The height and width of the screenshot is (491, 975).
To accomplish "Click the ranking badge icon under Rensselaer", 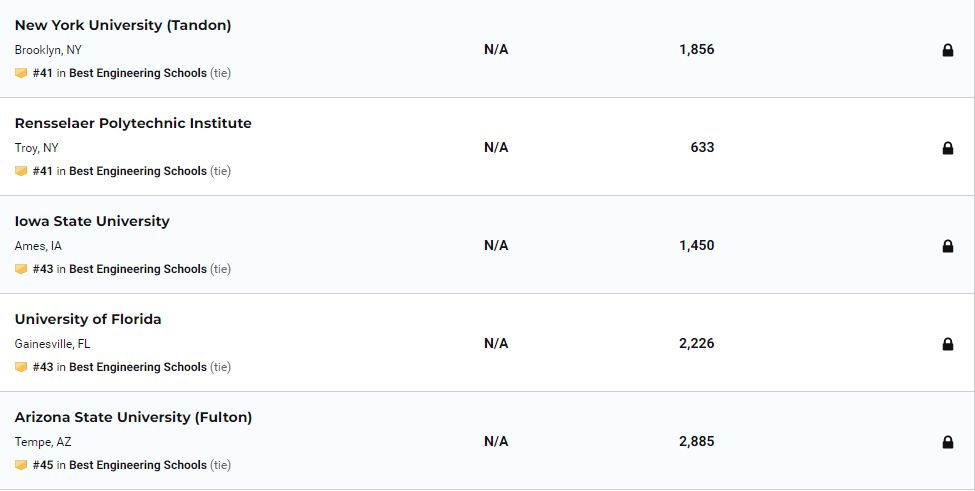I will click(x=21, y=171).
